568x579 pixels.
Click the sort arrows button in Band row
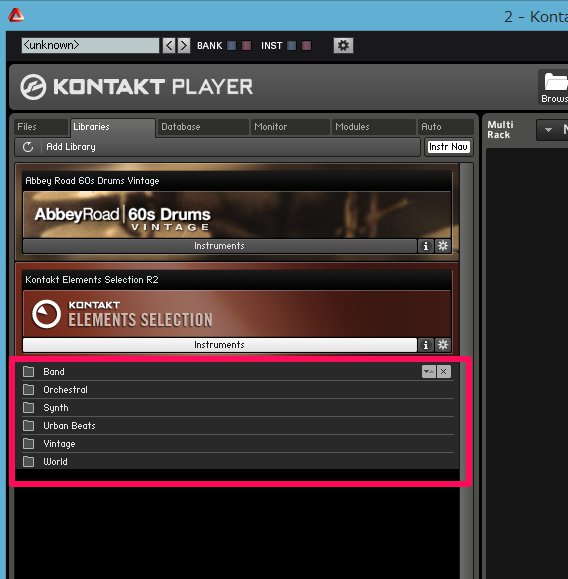428,371
